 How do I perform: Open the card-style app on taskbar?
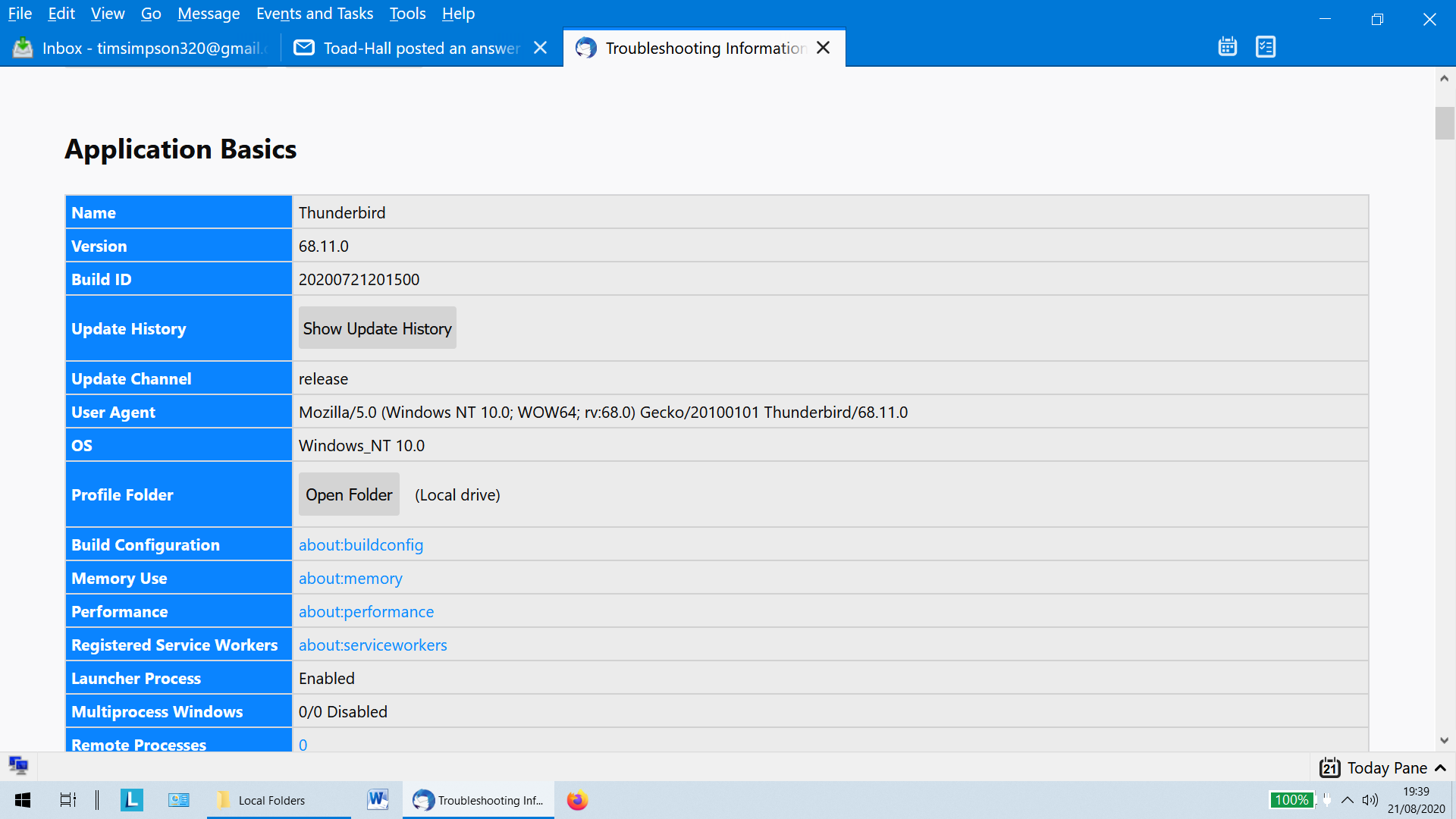click(x=179, y=800)
